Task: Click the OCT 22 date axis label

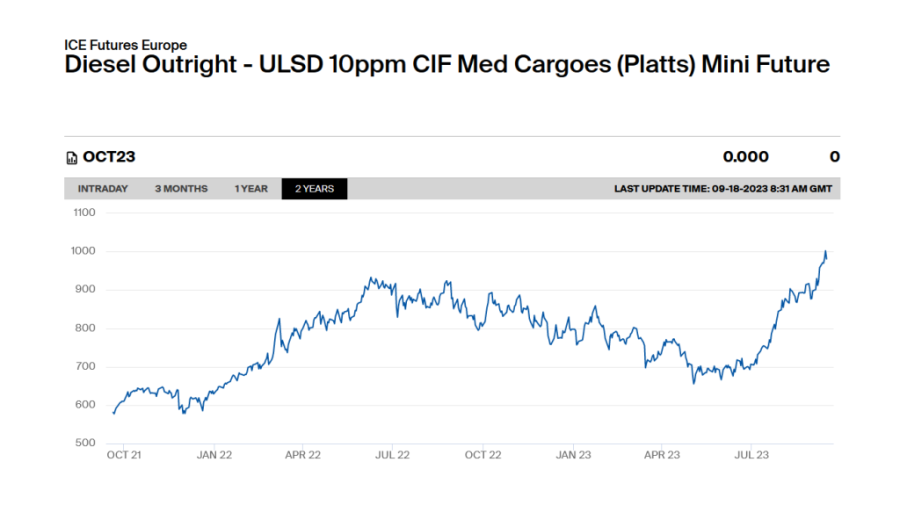Action: click(x=483, y=455)
